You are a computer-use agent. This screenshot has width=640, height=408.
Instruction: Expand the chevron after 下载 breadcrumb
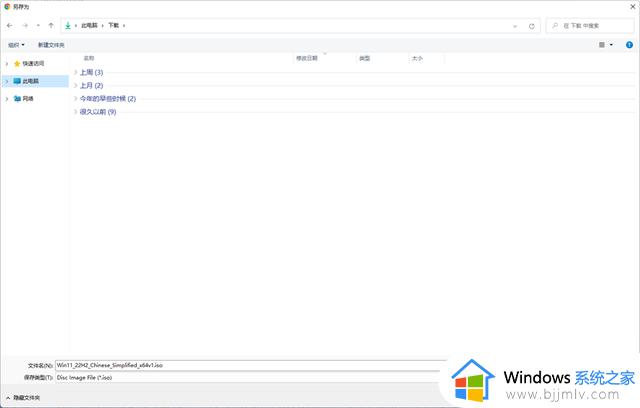click(x=124, y=25)
